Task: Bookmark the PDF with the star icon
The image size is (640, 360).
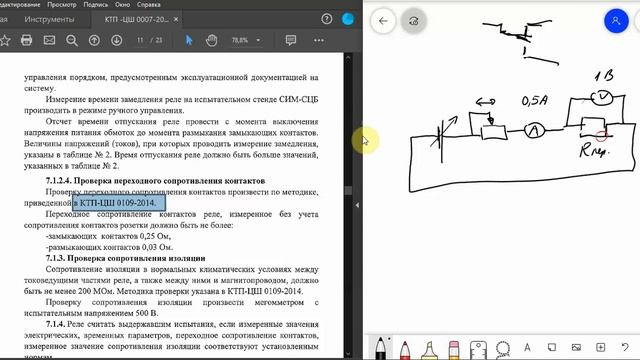Action: (x=5, y=40)
